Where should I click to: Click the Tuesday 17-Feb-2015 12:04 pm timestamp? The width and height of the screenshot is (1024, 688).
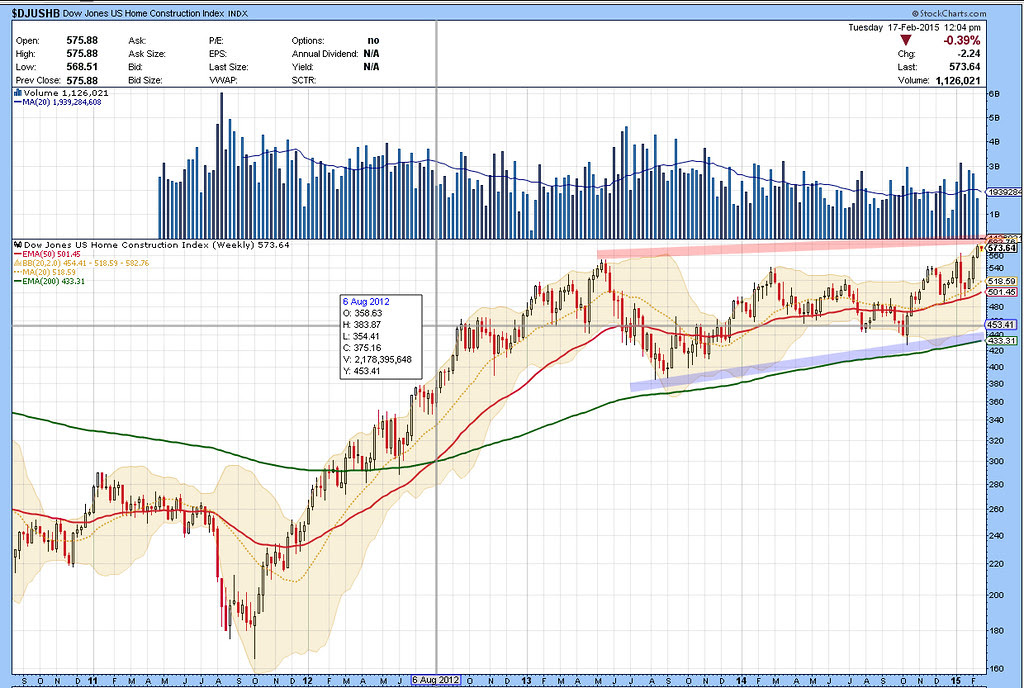click(x=914, y=27)
